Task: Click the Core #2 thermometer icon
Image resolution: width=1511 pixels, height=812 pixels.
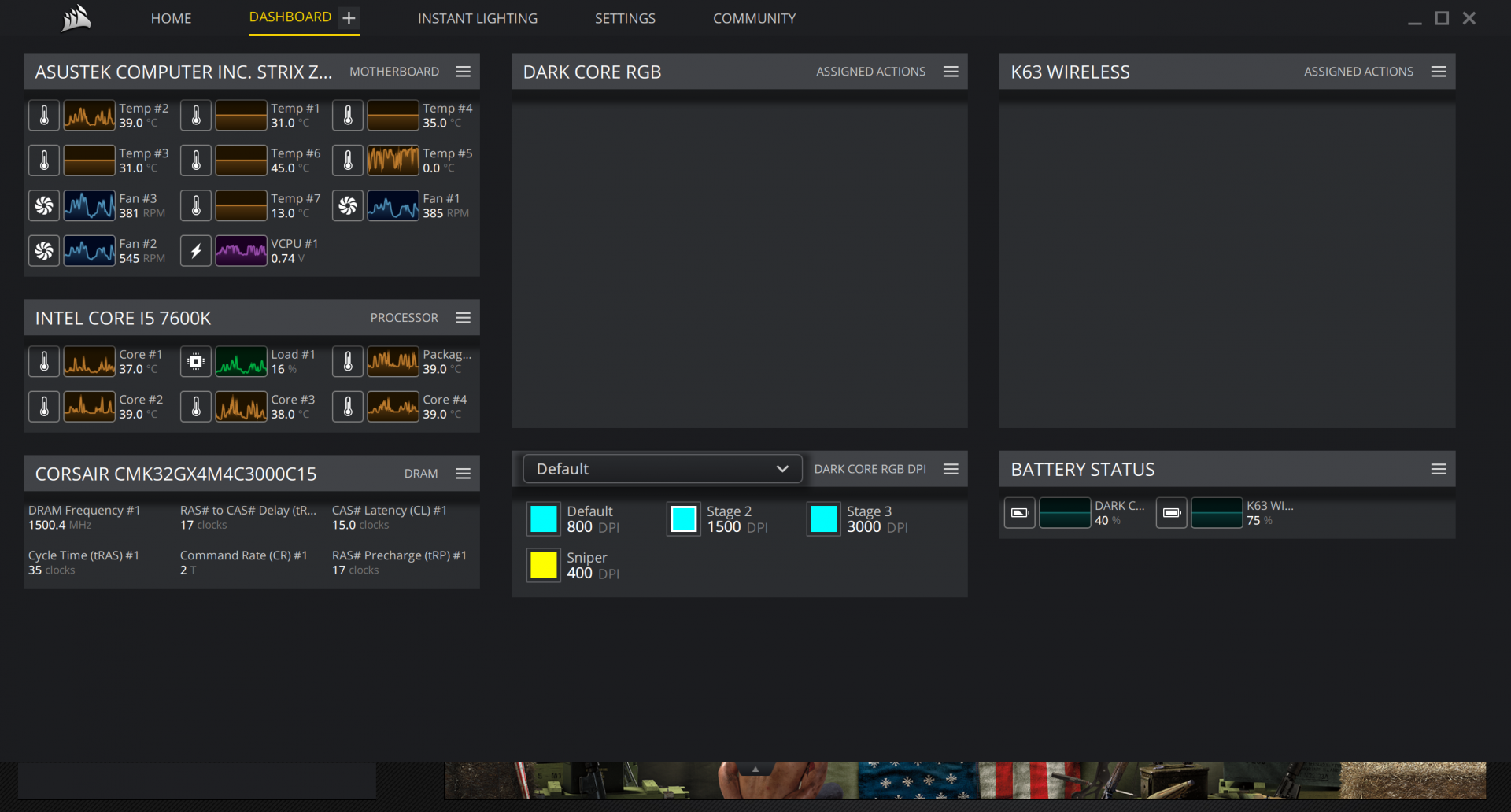Action: tap(44, 407)
